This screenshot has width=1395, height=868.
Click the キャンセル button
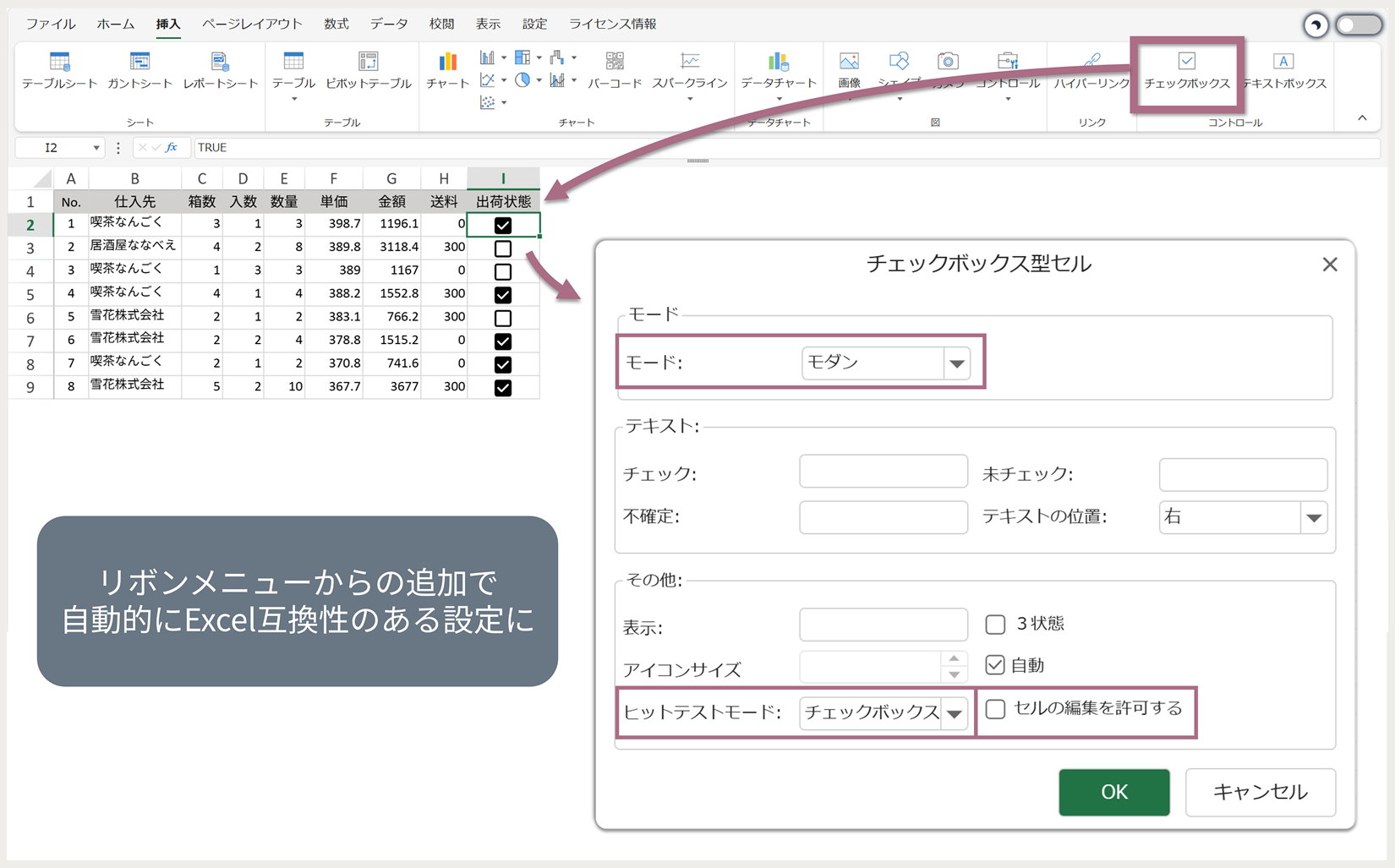click(x=1261, y=792)
